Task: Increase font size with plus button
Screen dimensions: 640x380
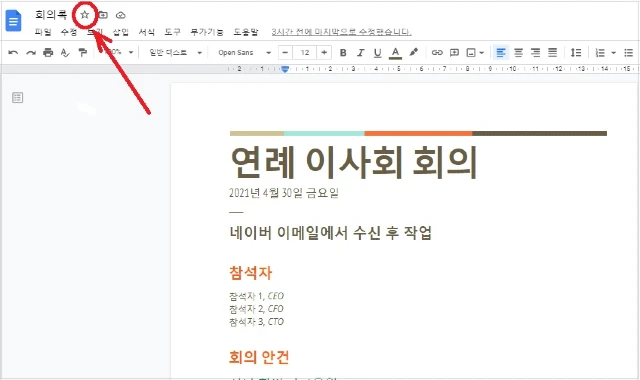Action: pos(324,53)
